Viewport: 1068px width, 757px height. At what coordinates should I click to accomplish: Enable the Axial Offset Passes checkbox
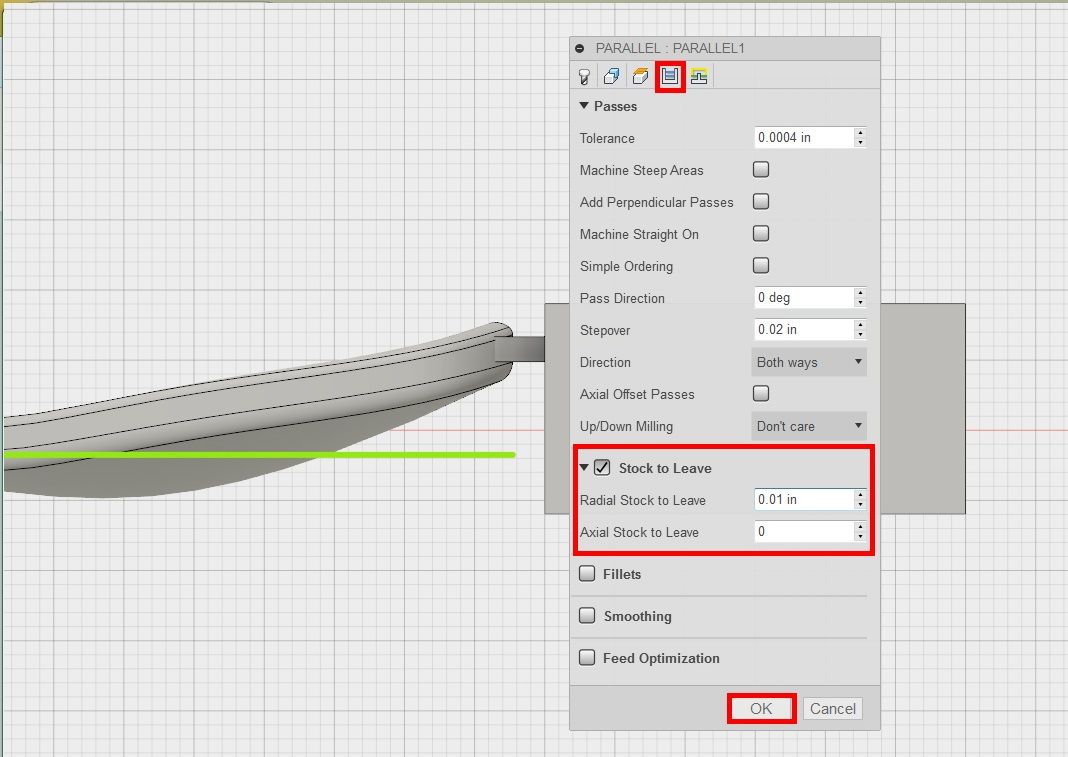point(761,394)
